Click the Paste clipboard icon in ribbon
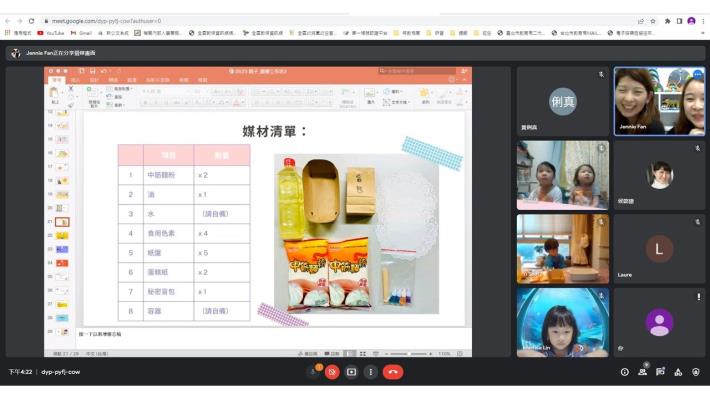Viewport: 710px width, 399px height. click(54, 92)
